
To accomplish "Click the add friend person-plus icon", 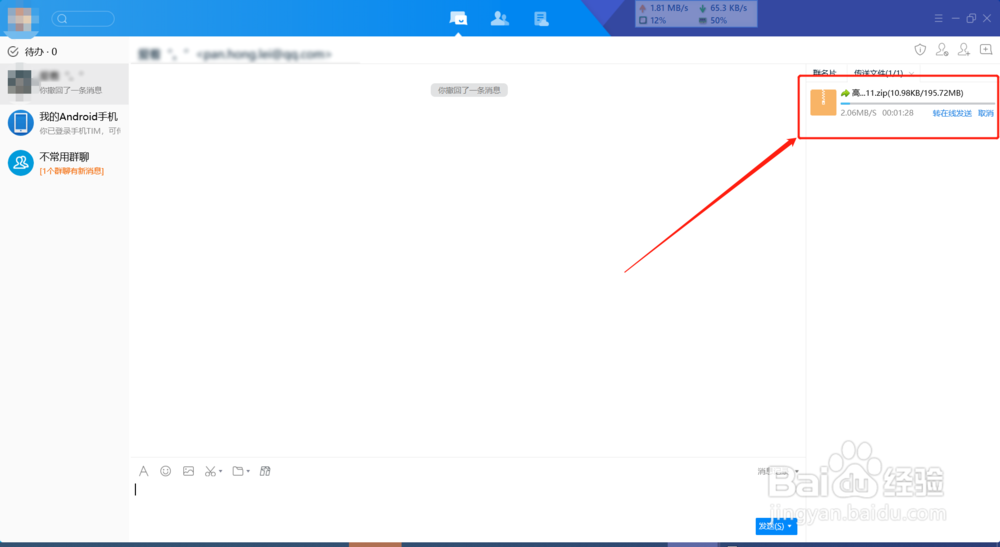I will coord(964,50).
